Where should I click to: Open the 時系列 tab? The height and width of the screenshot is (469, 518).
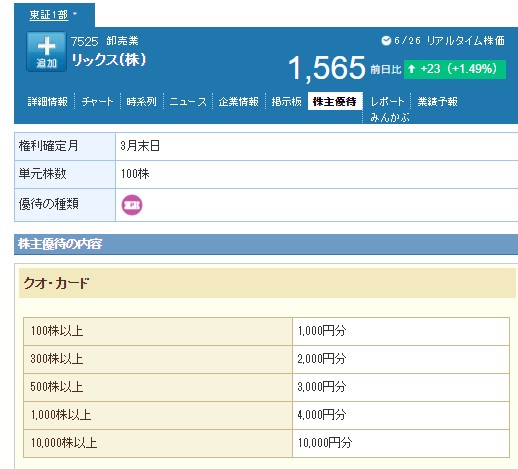[x=141, y=101]
